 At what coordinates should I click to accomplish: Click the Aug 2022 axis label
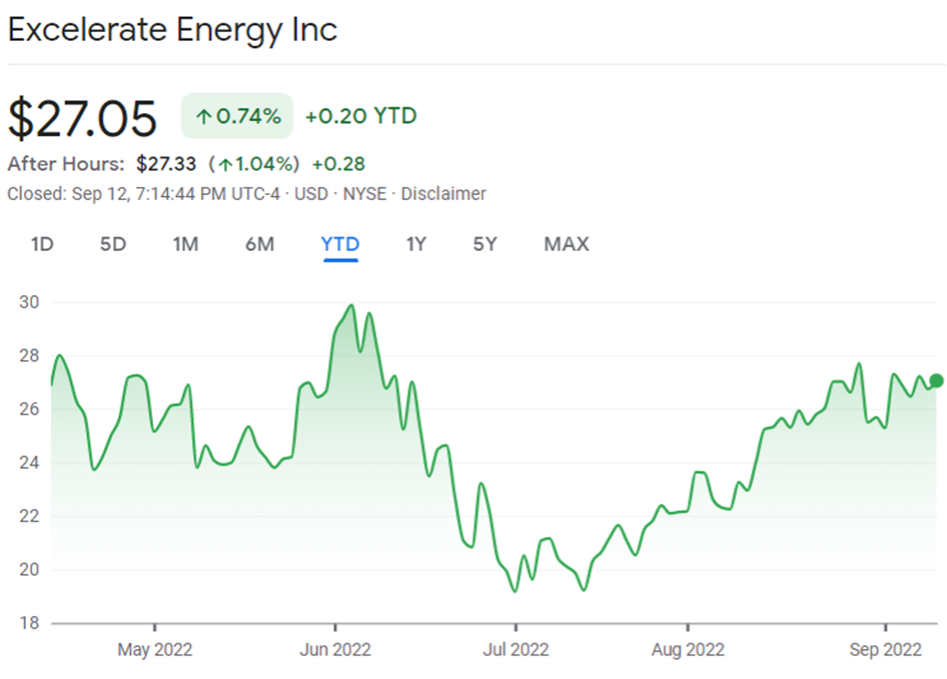(690, 650)
